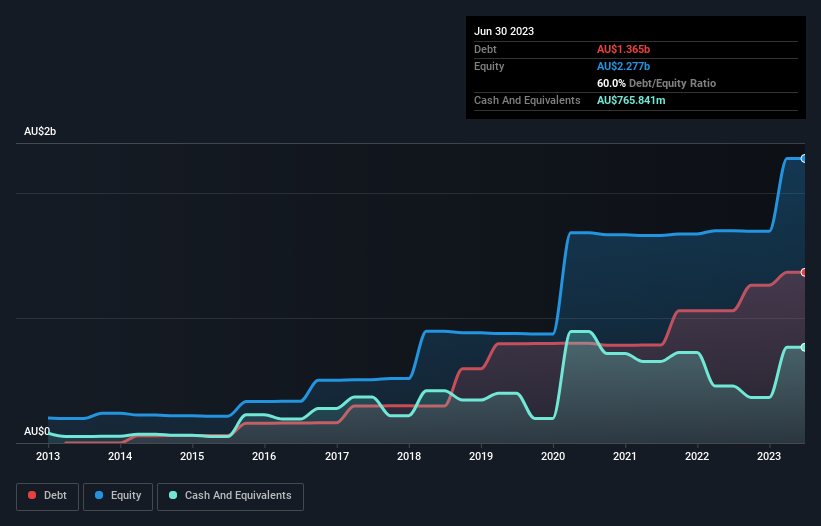Viewport: 821px width, 526px height.
Task: Click the 2021 x-axis label
Action: pyautogui.click(x=625, y=456)
